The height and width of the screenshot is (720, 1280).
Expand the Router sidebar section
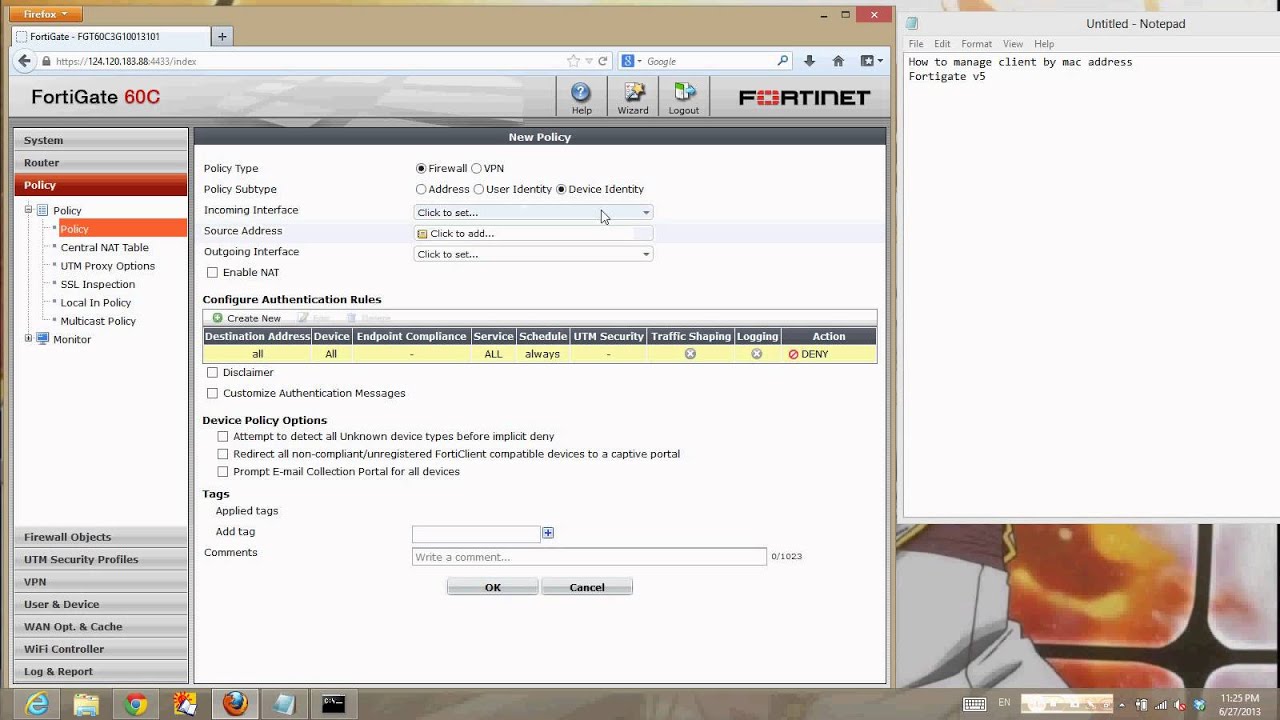pyautogui.click(x=100, y=162)
